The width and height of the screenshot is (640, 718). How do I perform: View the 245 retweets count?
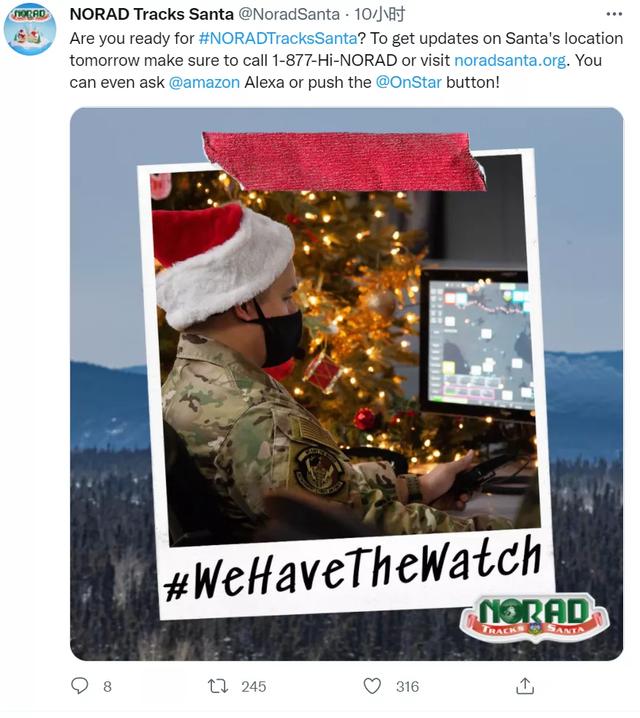[254, 686]
